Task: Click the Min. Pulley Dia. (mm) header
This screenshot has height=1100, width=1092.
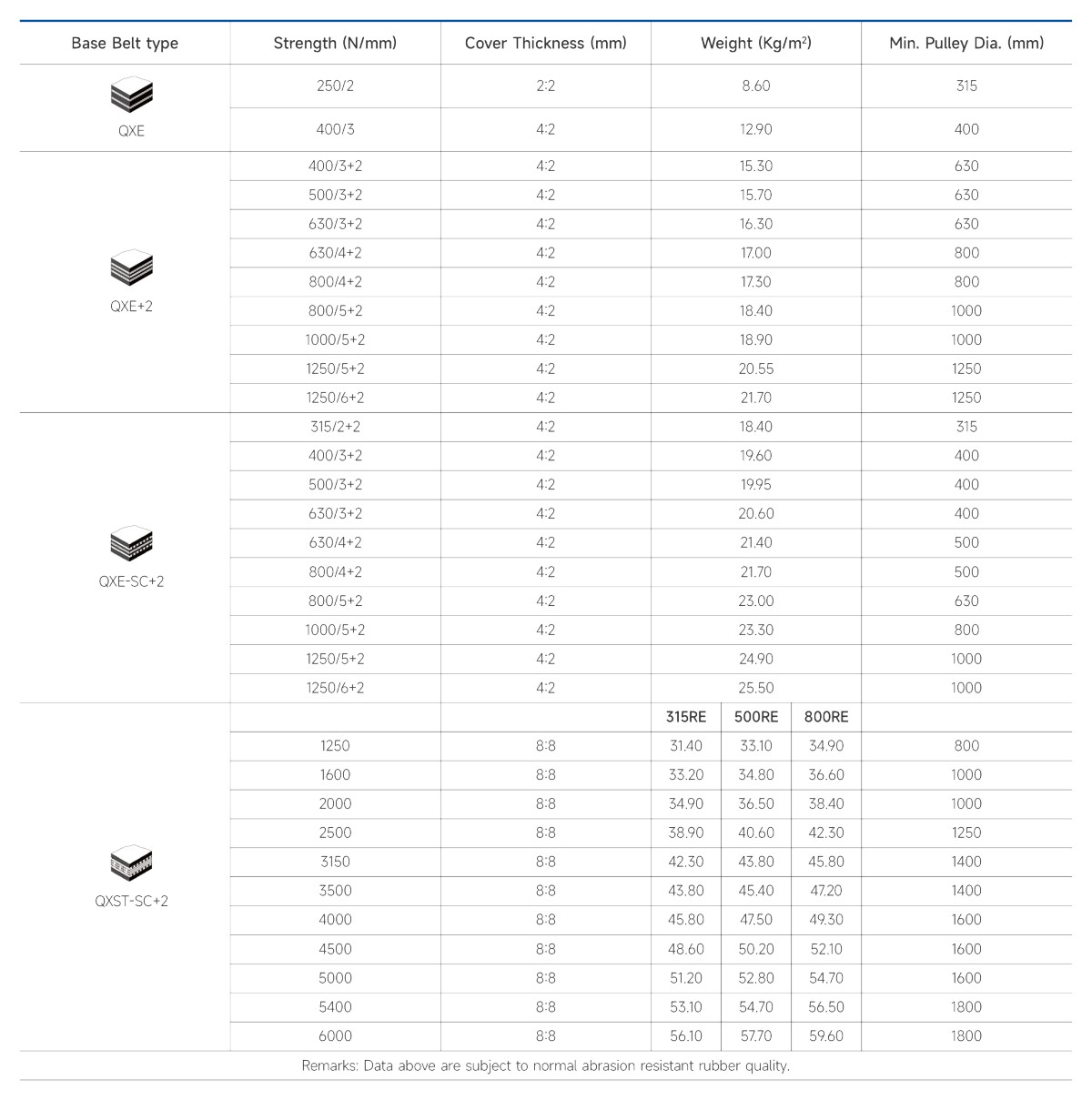Action: coord(966,43)
